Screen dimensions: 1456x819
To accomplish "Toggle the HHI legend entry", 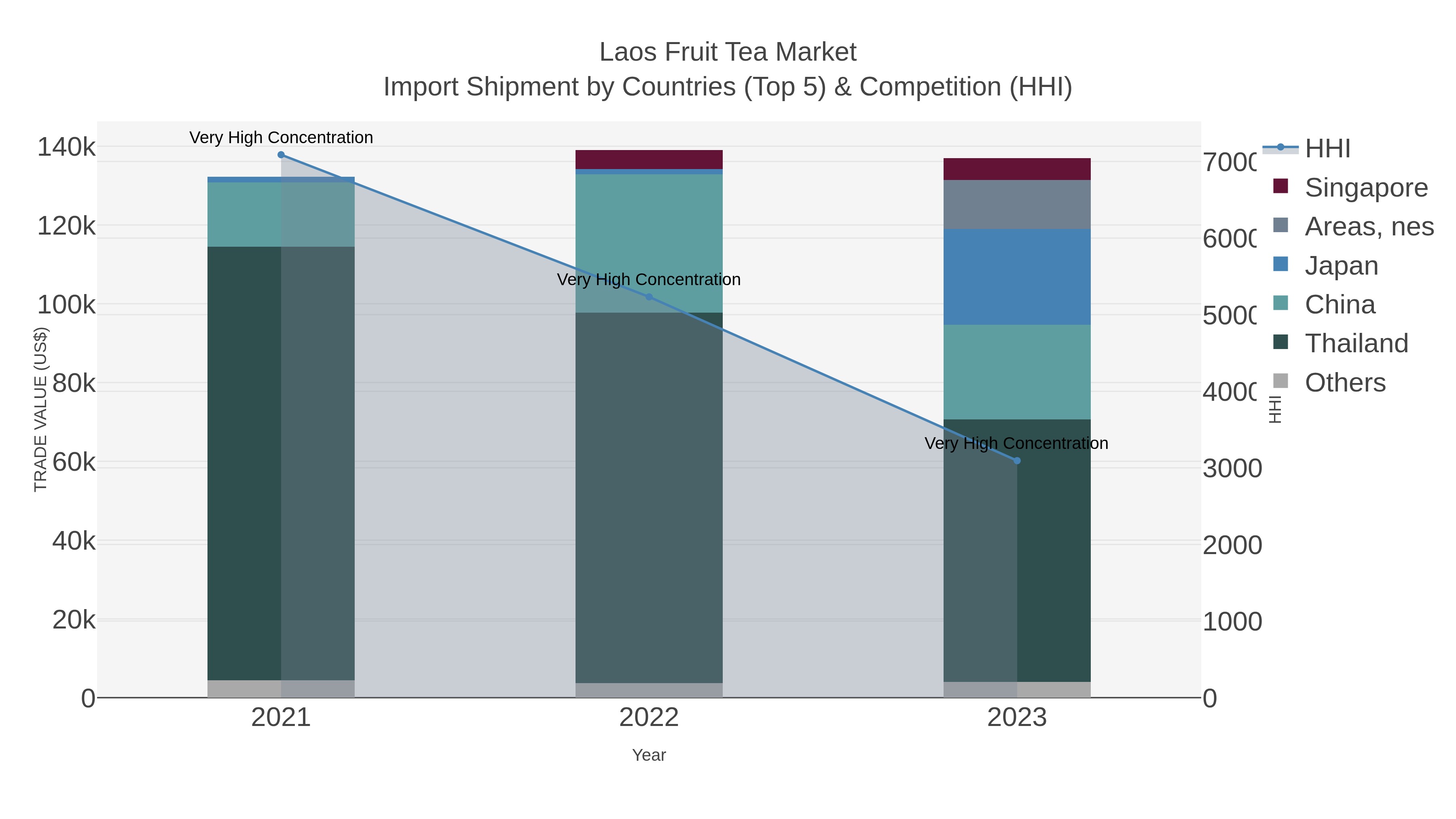I will coord(1307,148).
